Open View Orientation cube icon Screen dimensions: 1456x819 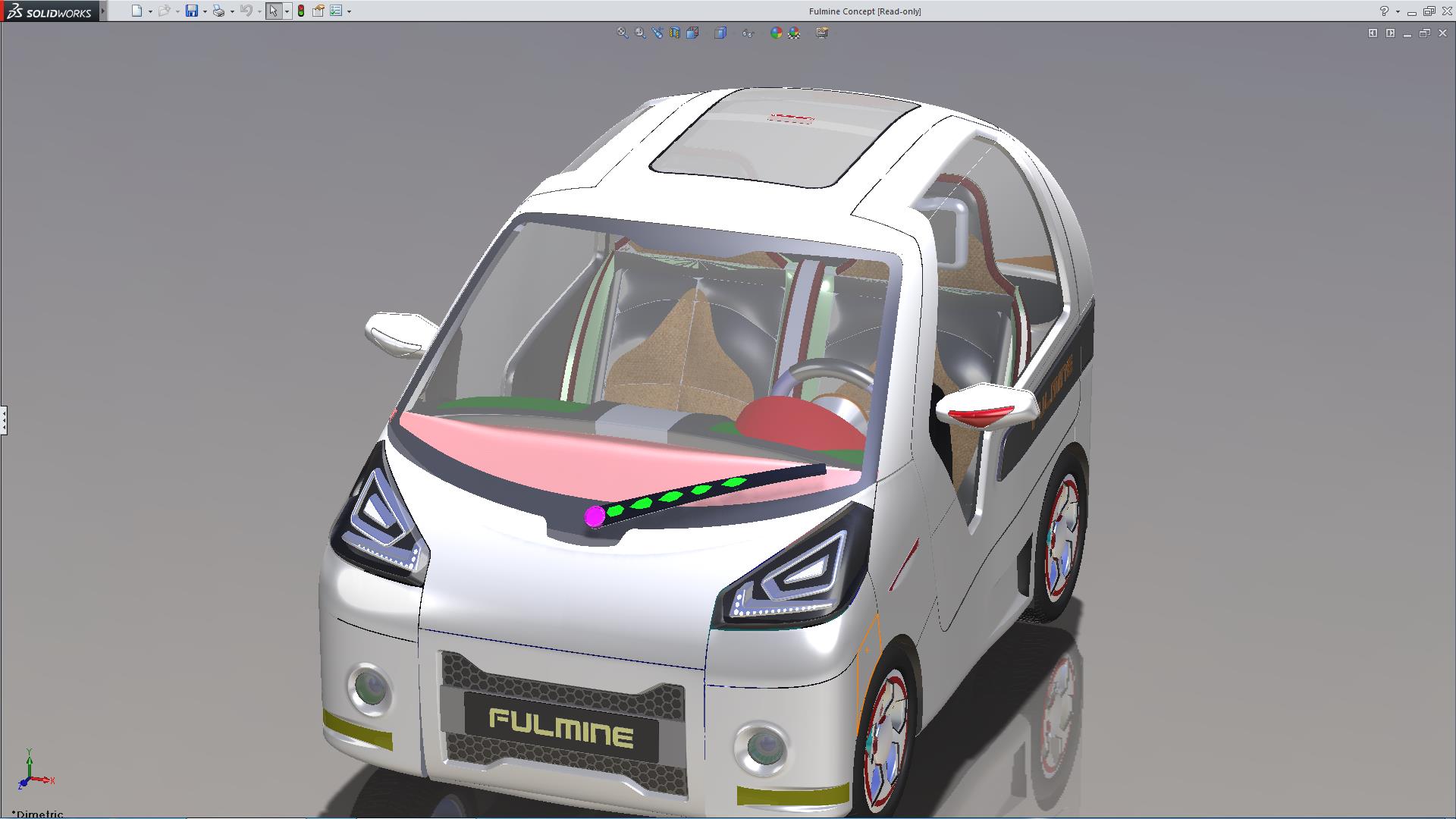point(692,33)
